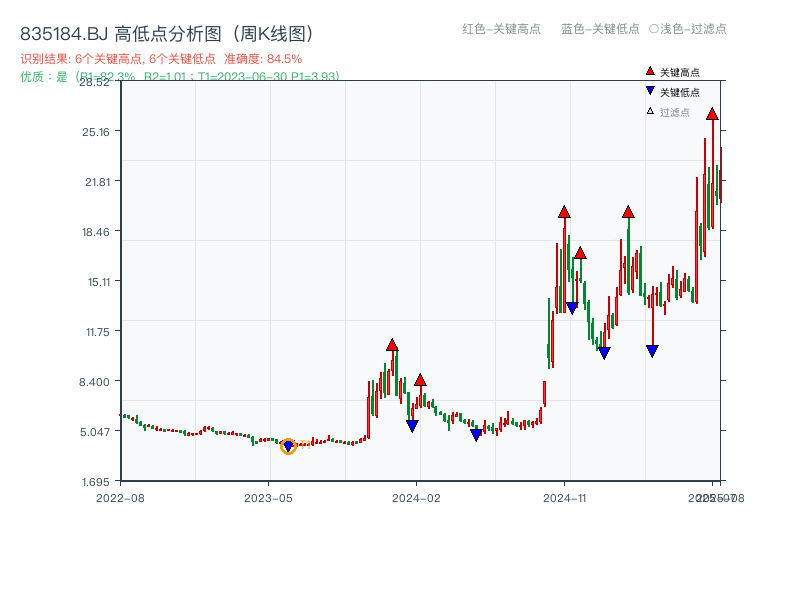The image size is (800, 600).
Task: Click the red triangle marker above the 2024-02 peak
Action: click(420, 380)
